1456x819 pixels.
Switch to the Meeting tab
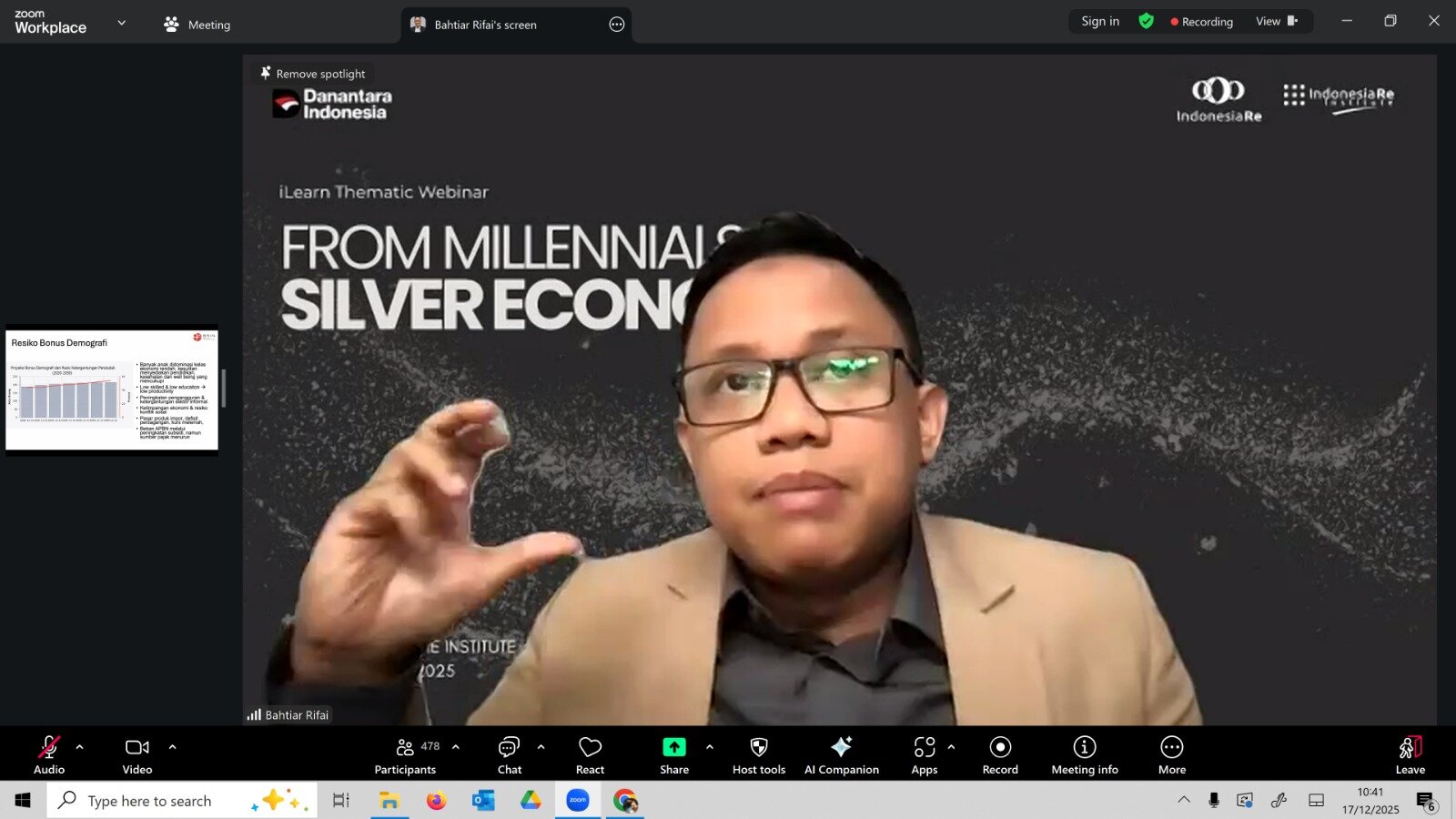pos(197,25)
